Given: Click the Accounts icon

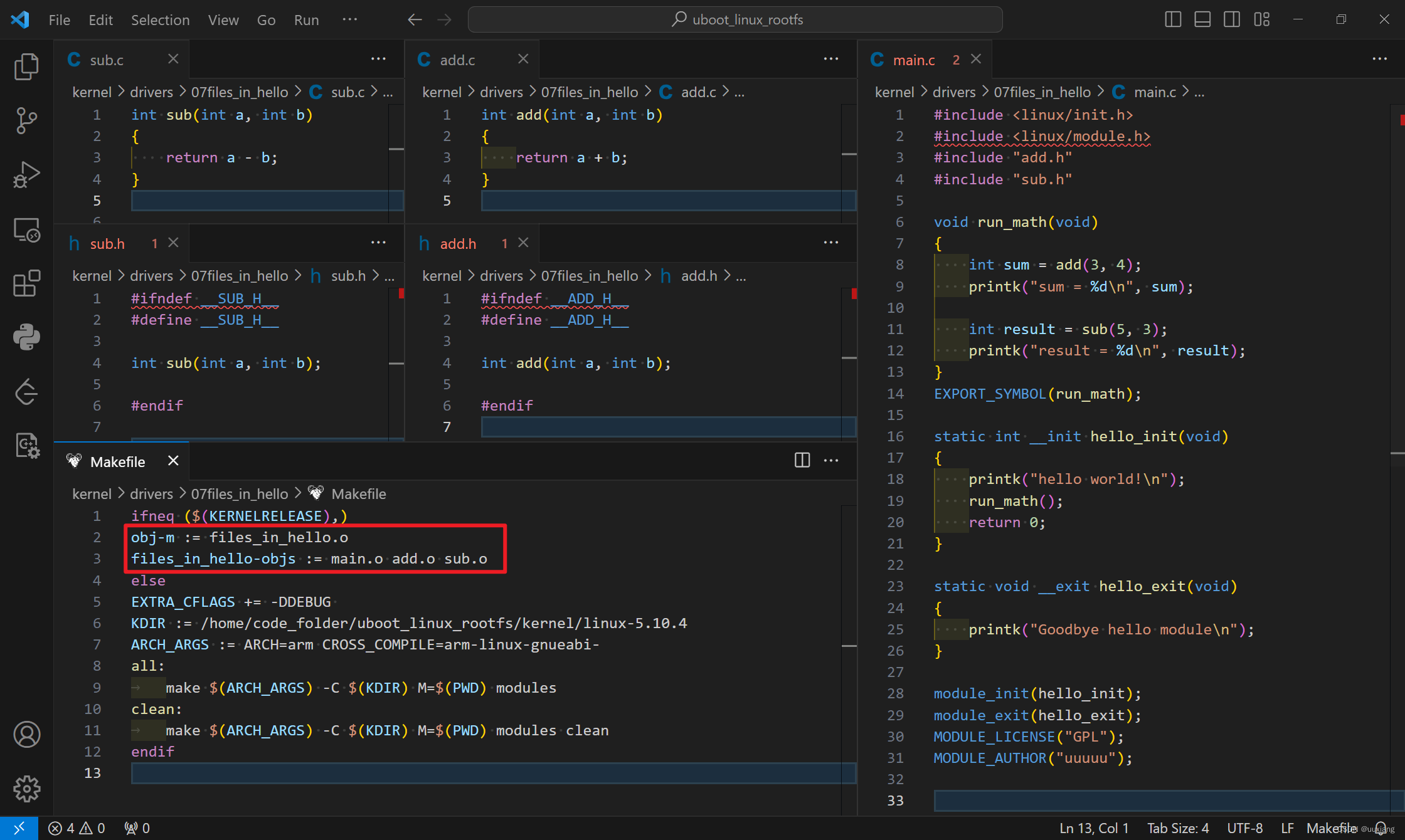Looking at the screenshot, I should [x=26, y=734].
